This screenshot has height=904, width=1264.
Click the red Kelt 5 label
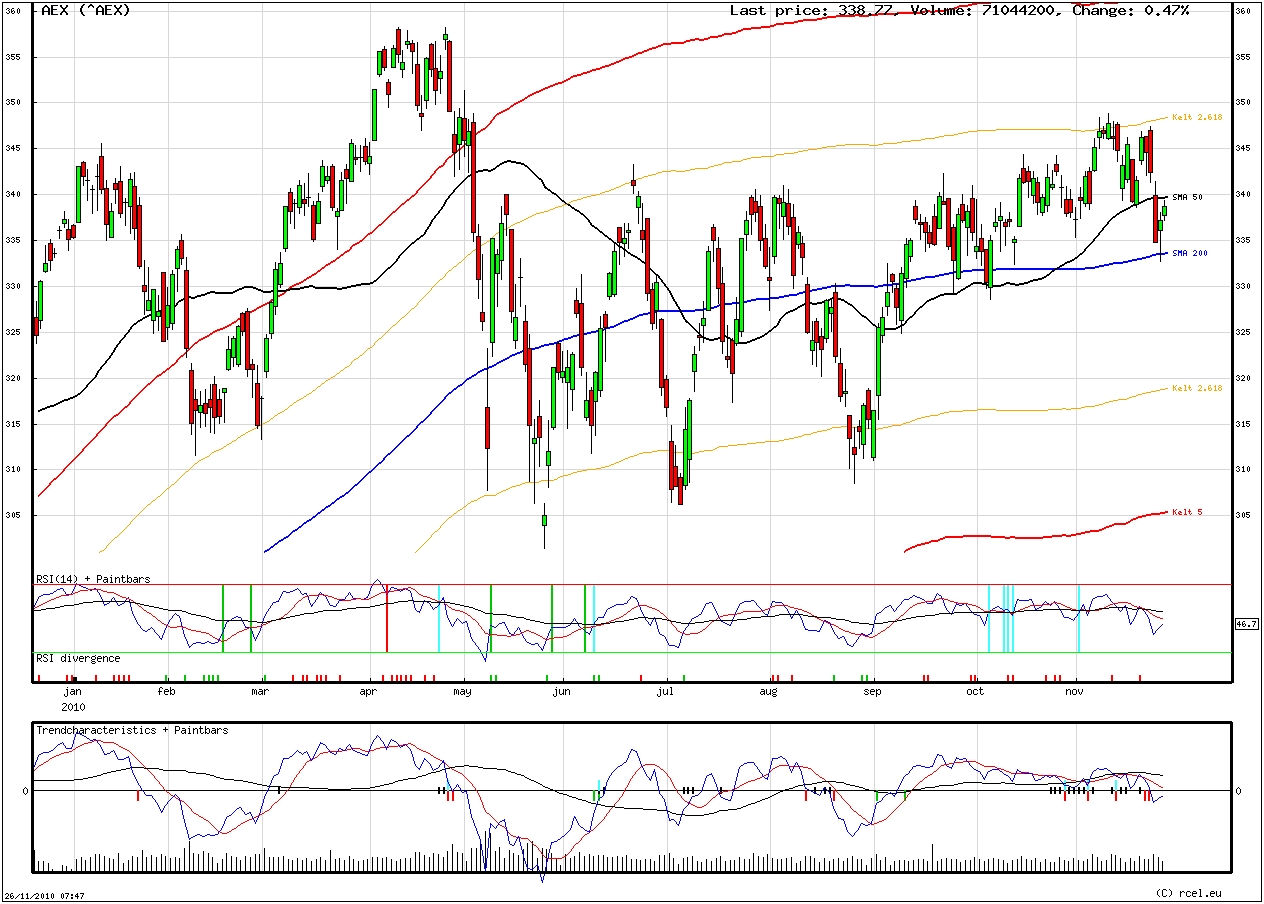pyautogui.click(x=1187, y=512)
